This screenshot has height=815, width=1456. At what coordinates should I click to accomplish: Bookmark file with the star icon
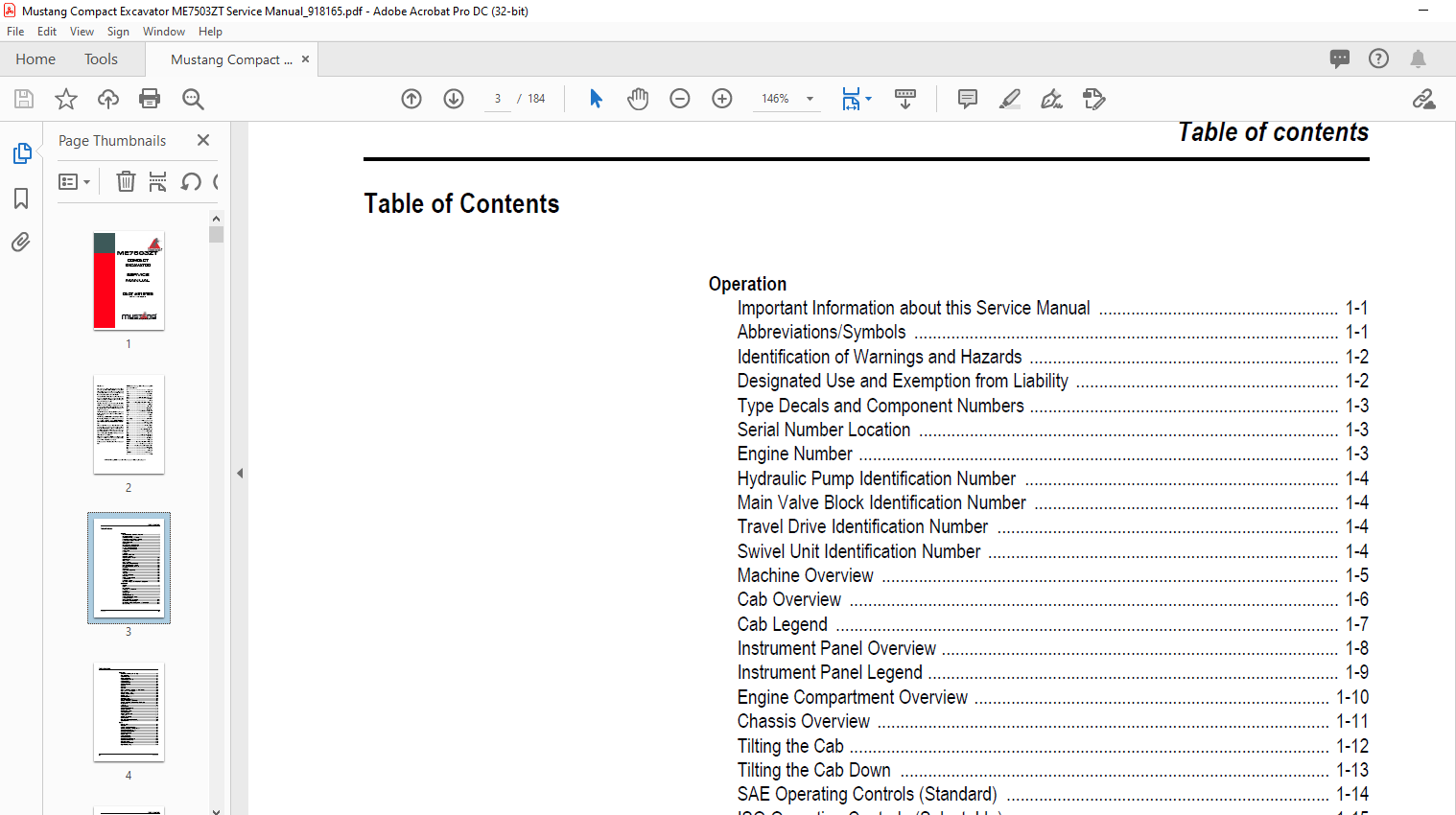click(66, 99)
